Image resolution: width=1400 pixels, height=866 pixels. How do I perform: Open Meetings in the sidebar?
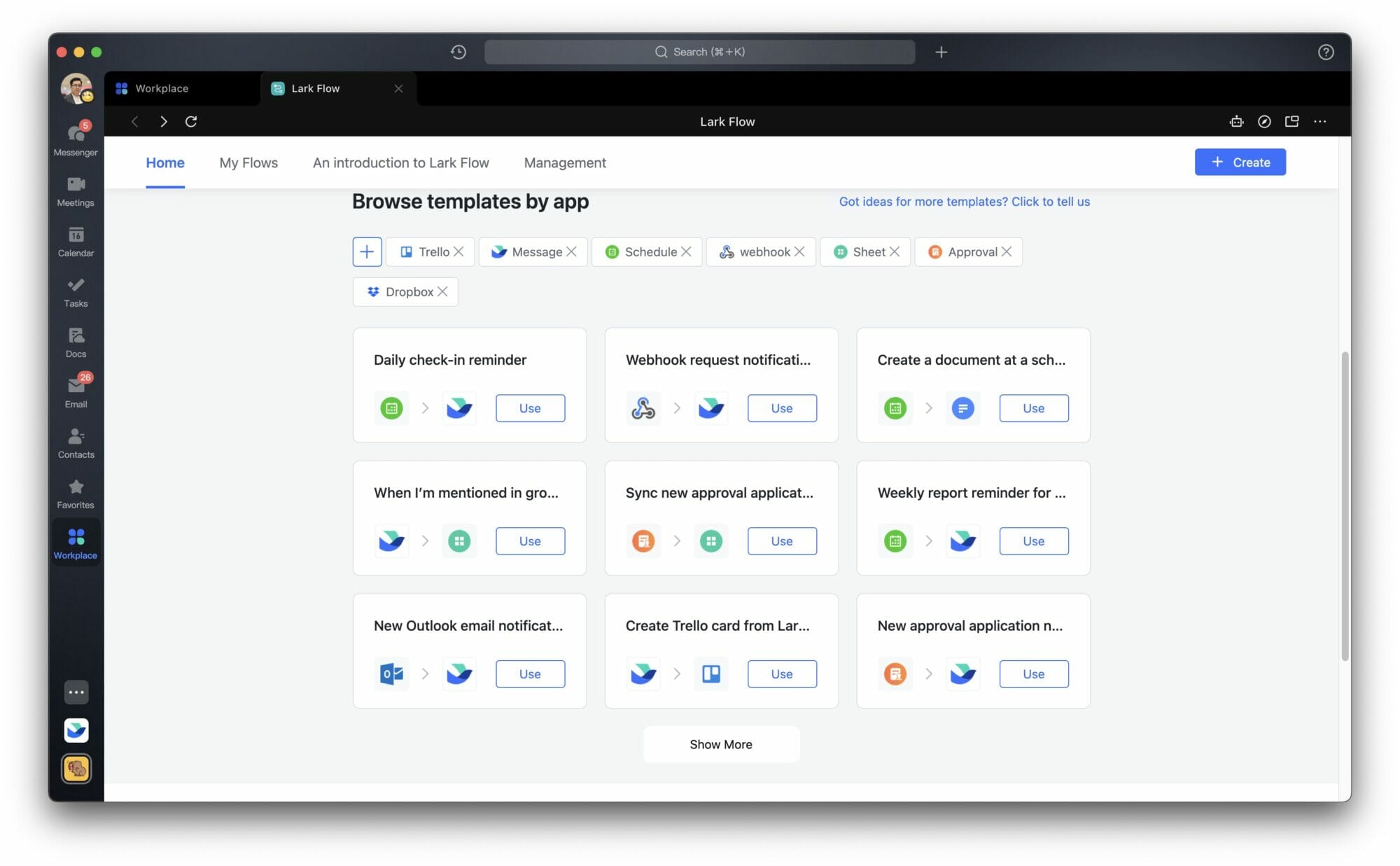coord(76,191)
